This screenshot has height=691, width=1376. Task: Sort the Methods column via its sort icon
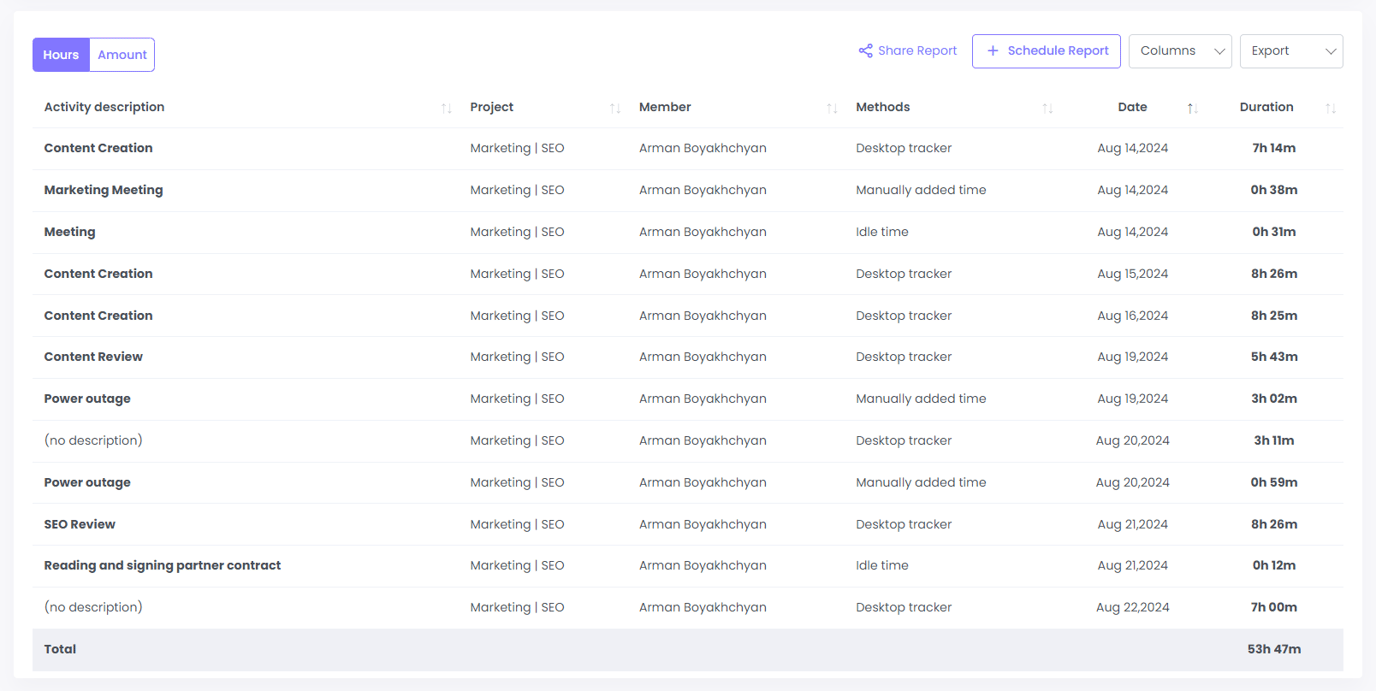(x=1048, y=107)
